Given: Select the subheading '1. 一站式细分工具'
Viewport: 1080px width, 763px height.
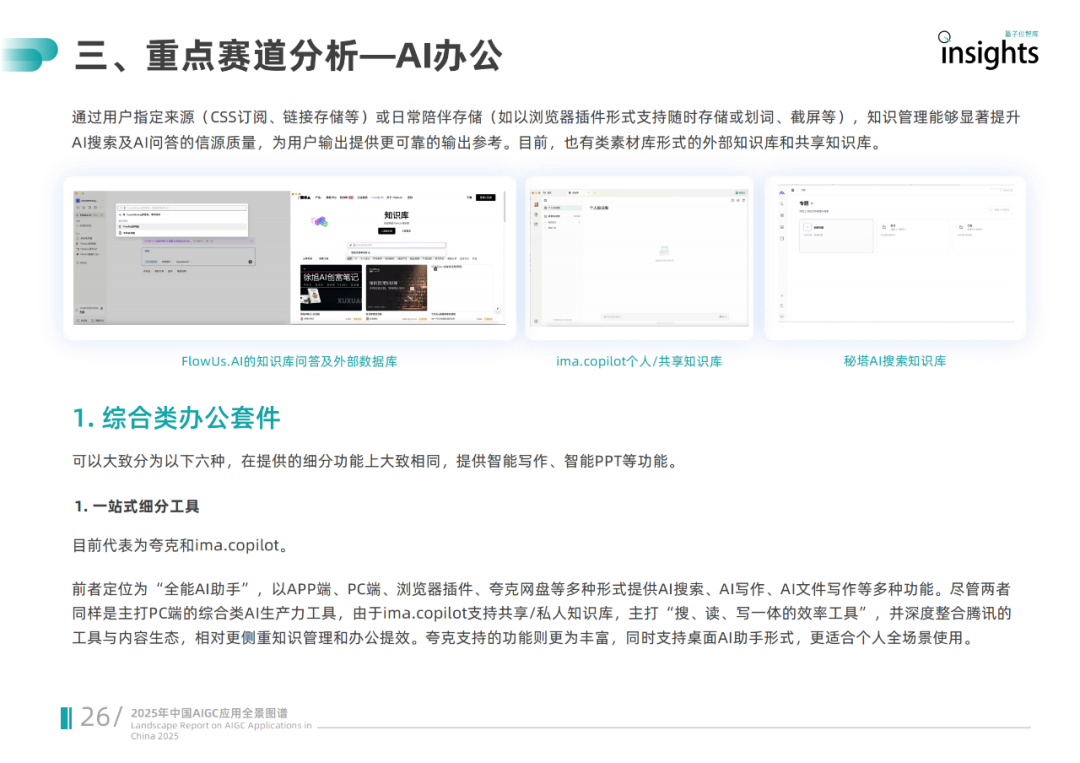Looking at the screenshot, I should click(136, 507).
